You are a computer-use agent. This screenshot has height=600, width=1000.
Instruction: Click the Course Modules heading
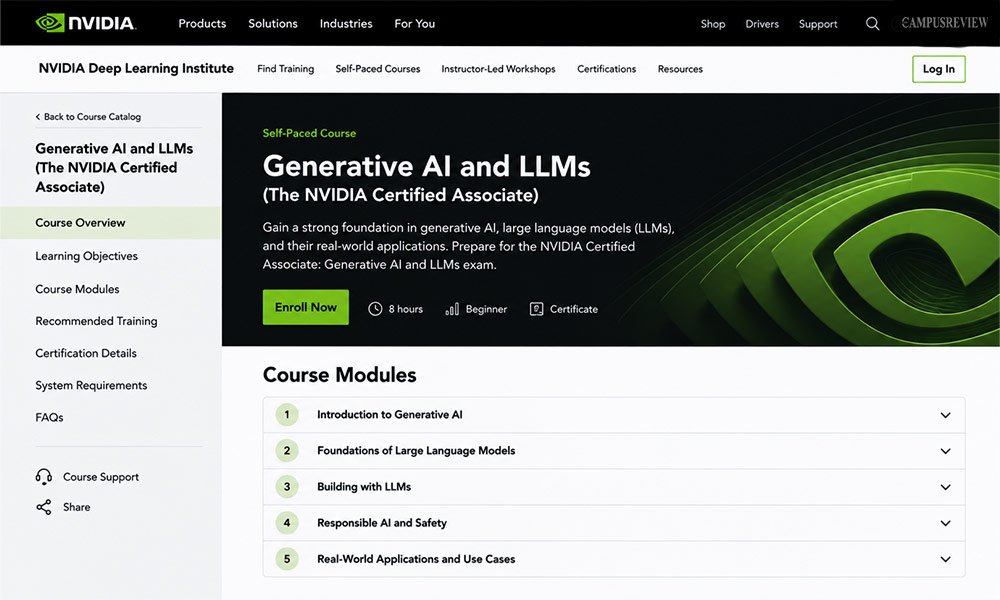click(x=339, y=374)
